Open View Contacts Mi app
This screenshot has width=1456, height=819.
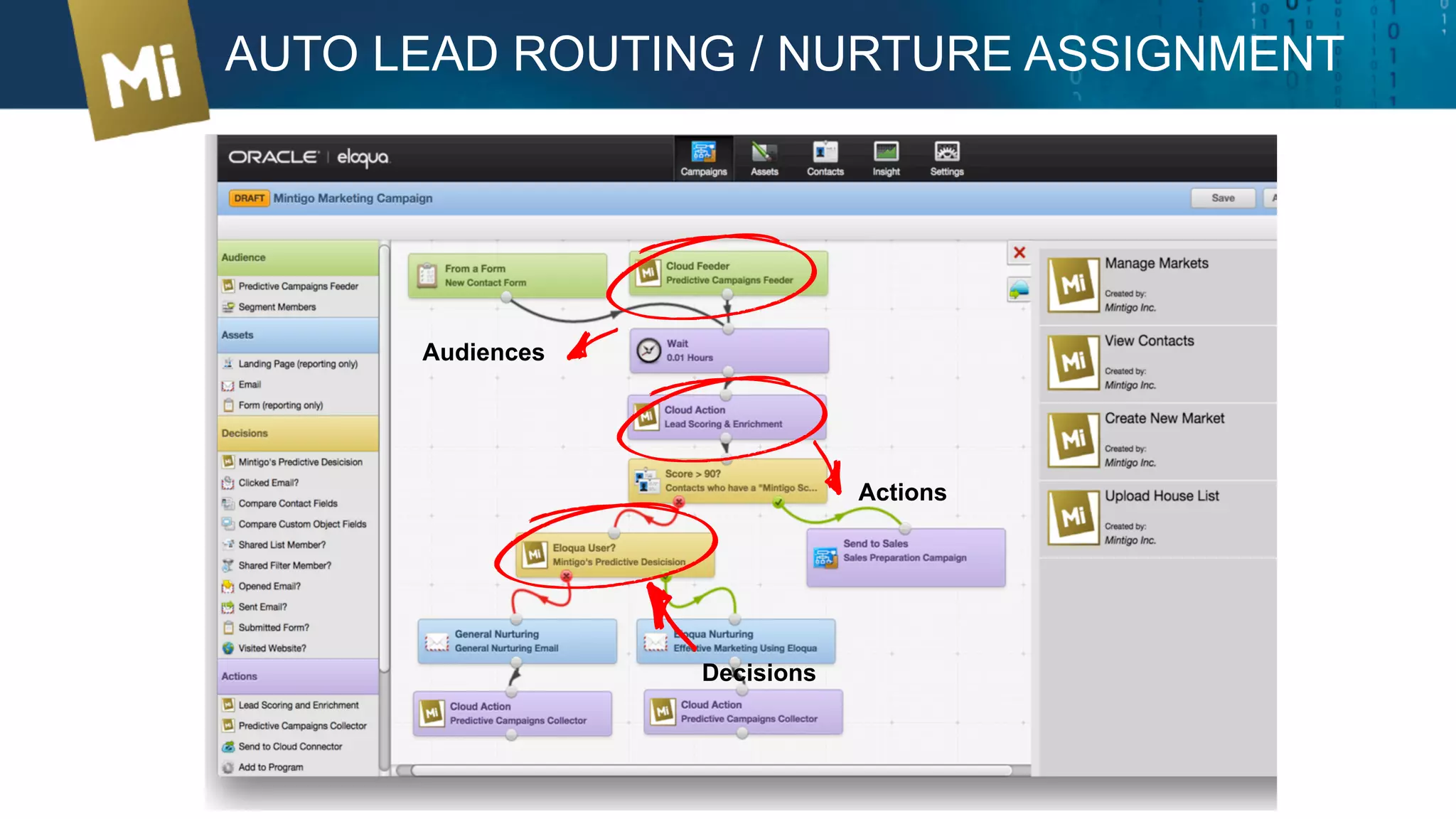tap(1074, 363)
